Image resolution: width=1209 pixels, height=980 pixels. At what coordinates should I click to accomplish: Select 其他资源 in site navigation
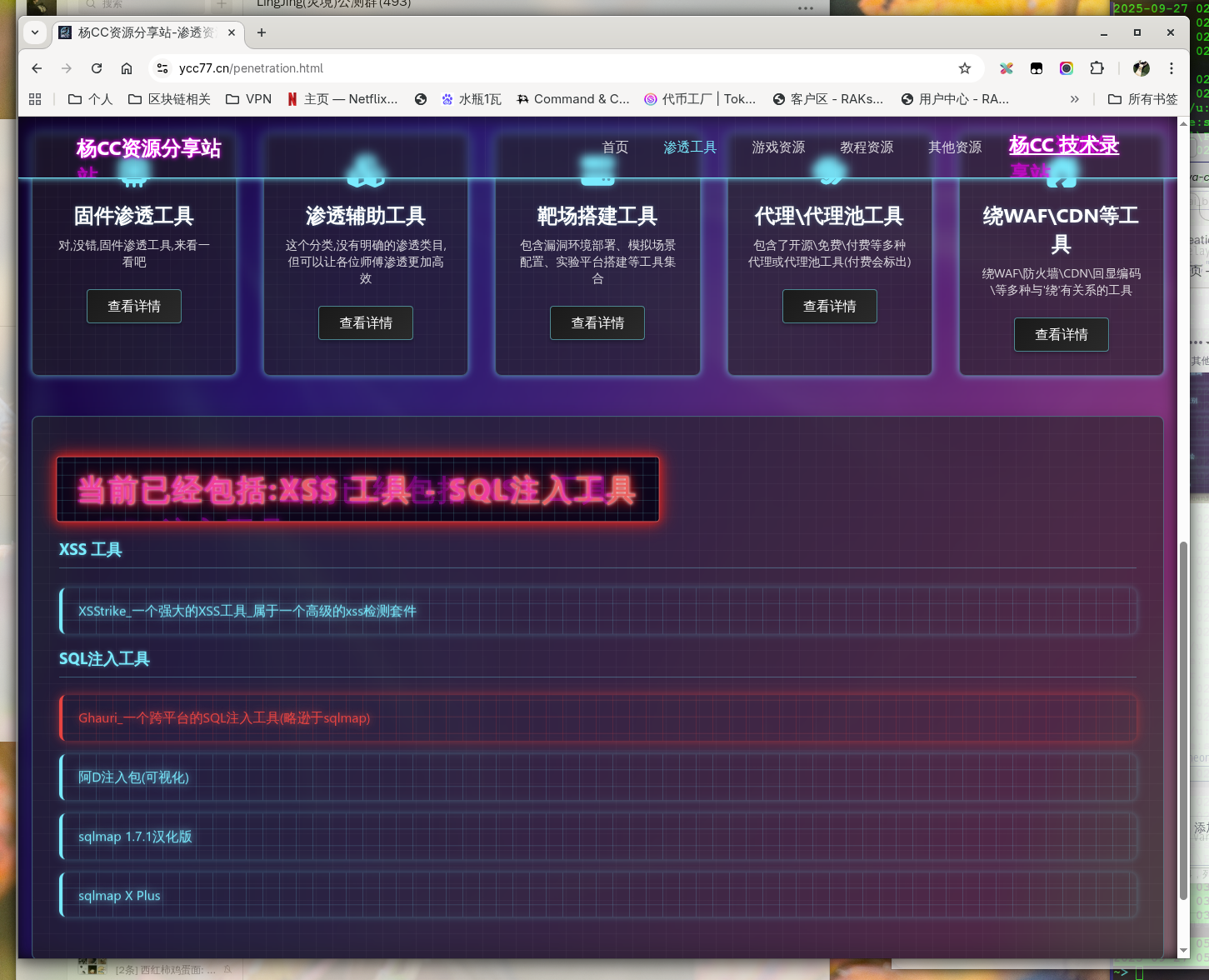pos(955,147)
